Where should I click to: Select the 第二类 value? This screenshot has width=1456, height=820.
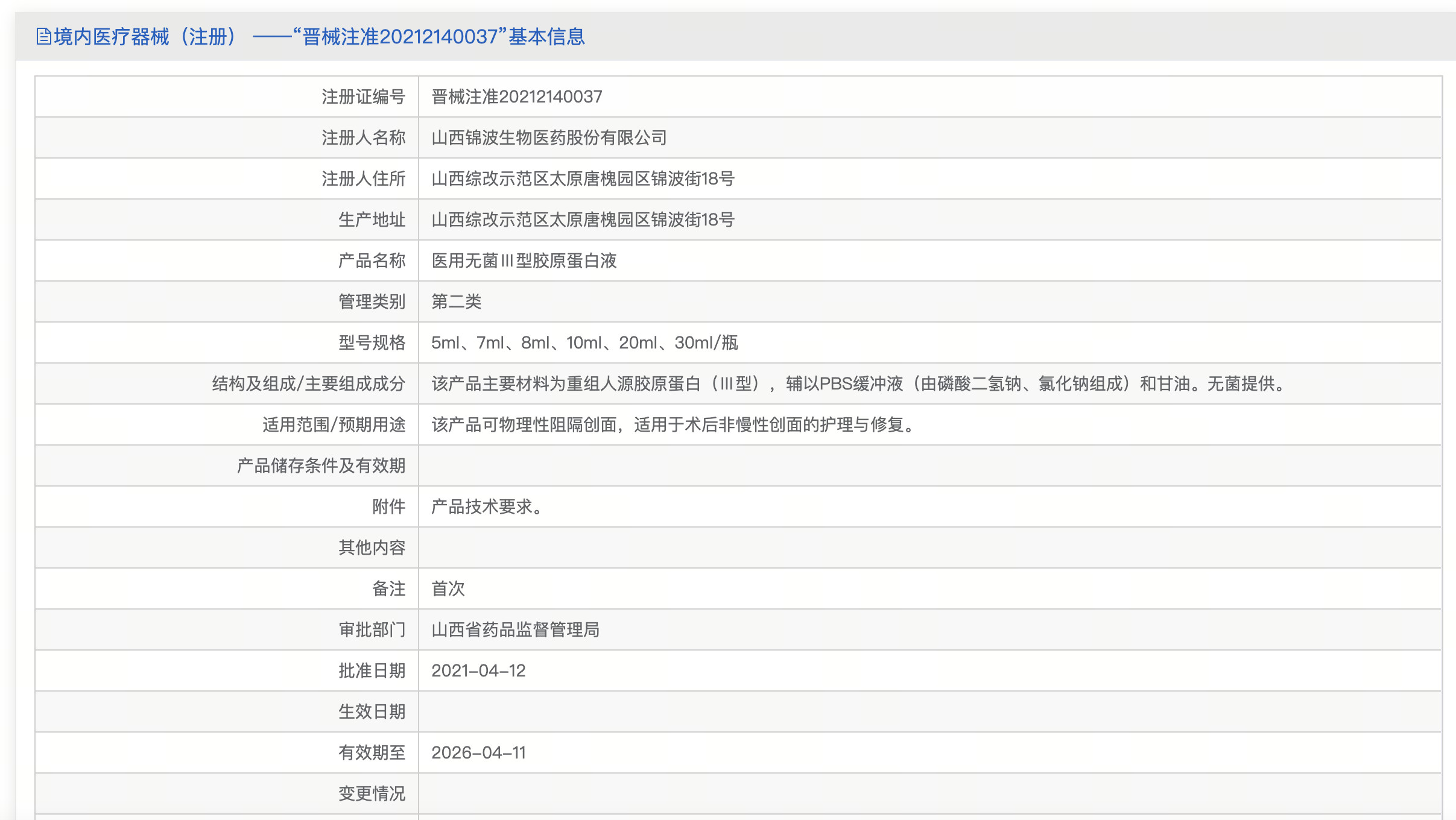[x=457, y=301]
